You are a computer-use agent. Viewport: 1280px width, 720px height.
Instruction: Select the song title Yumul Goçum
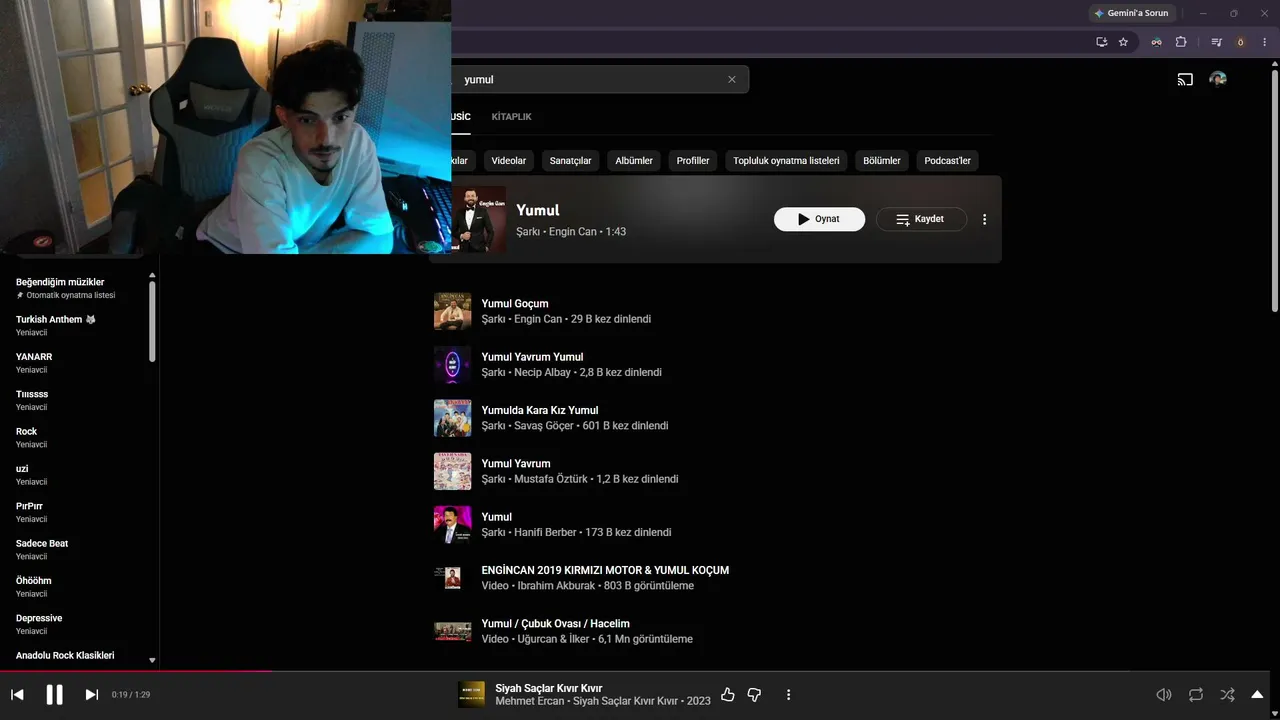[515, 304]
